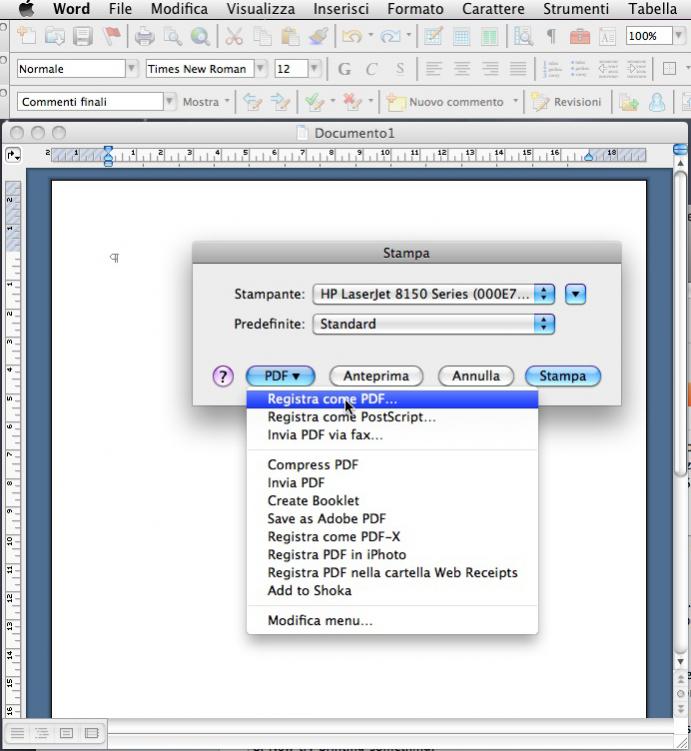Click the Web preview globe icon
This screenshot has width=691, height=751.
[200, 36]
